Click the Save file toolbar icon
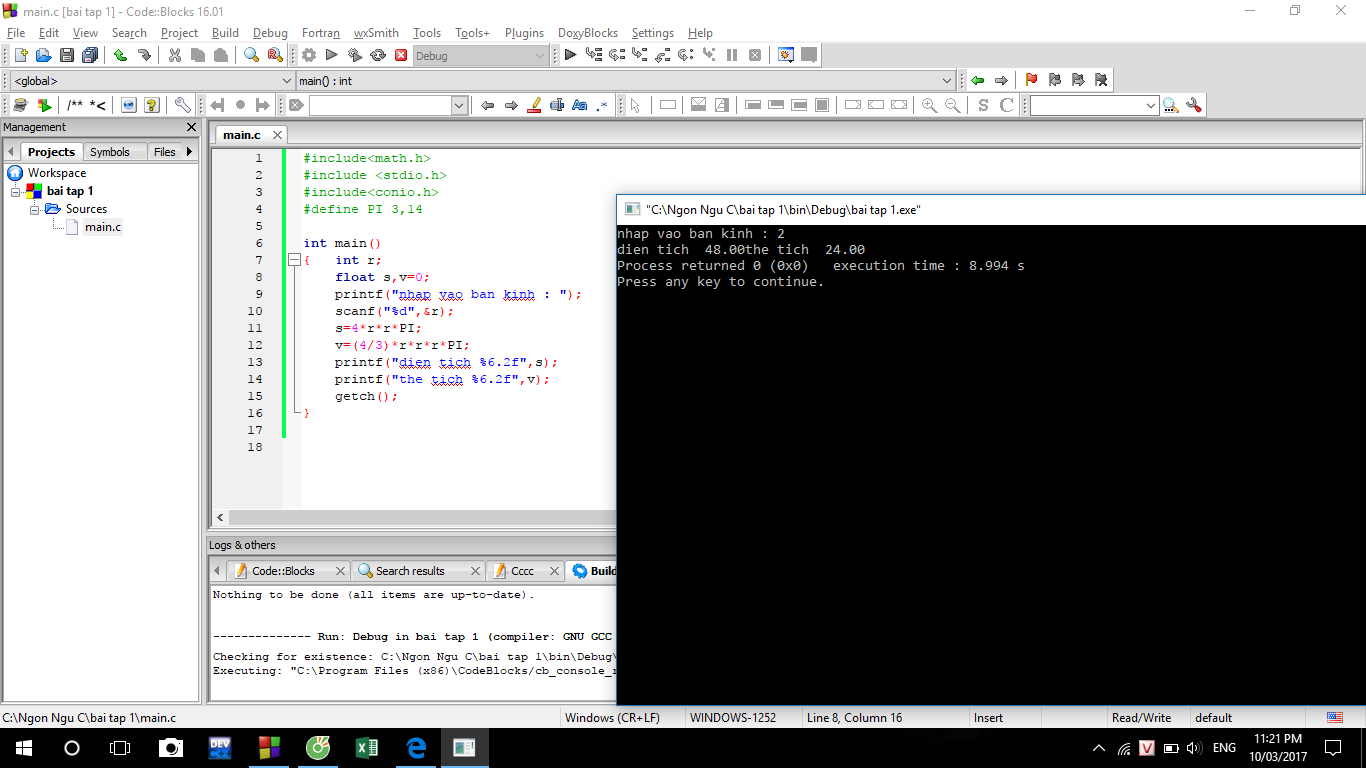Screen dimensions: 1366x768 [x=67, y=56]
